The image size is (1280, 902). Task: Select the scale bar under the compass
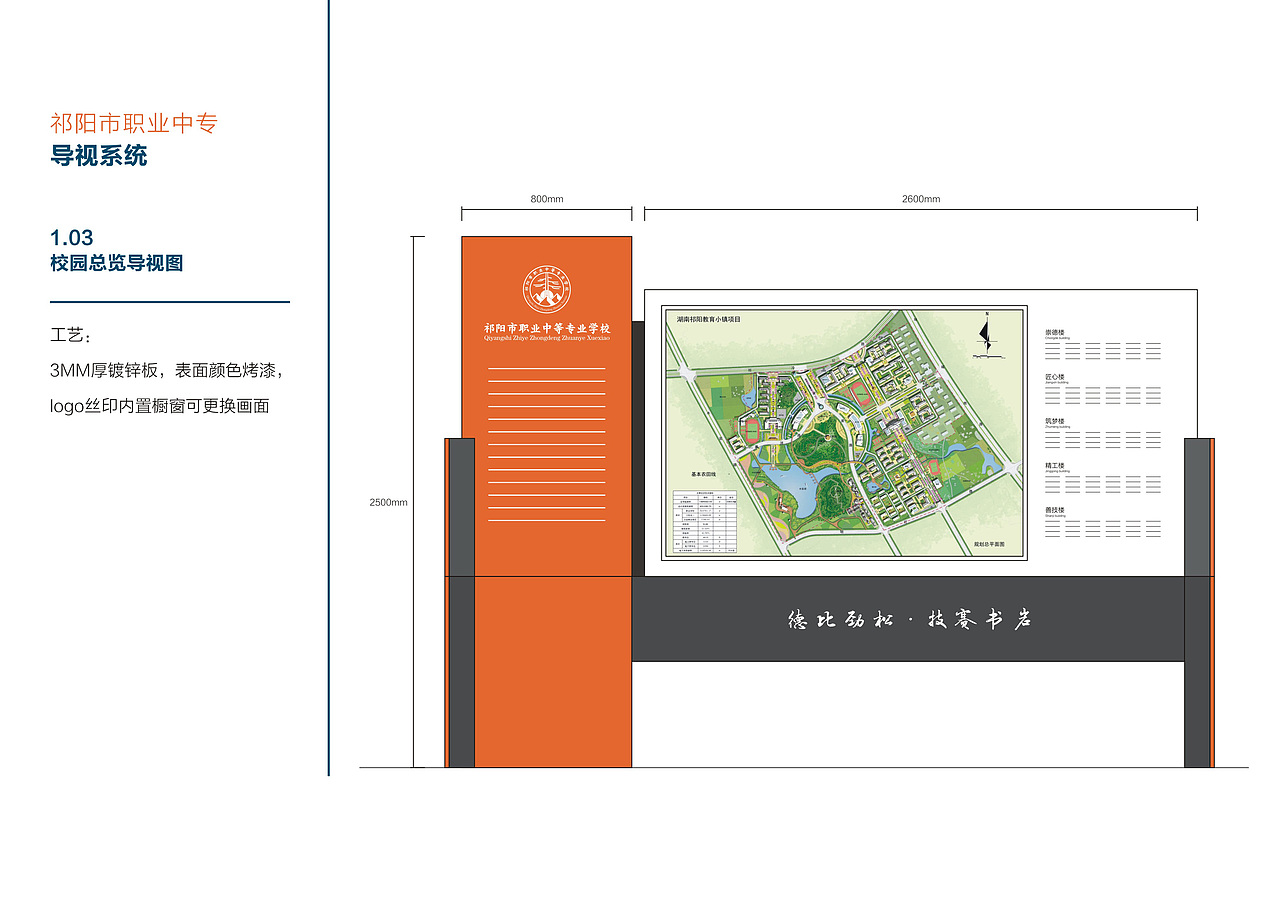(x=988, y=356)
